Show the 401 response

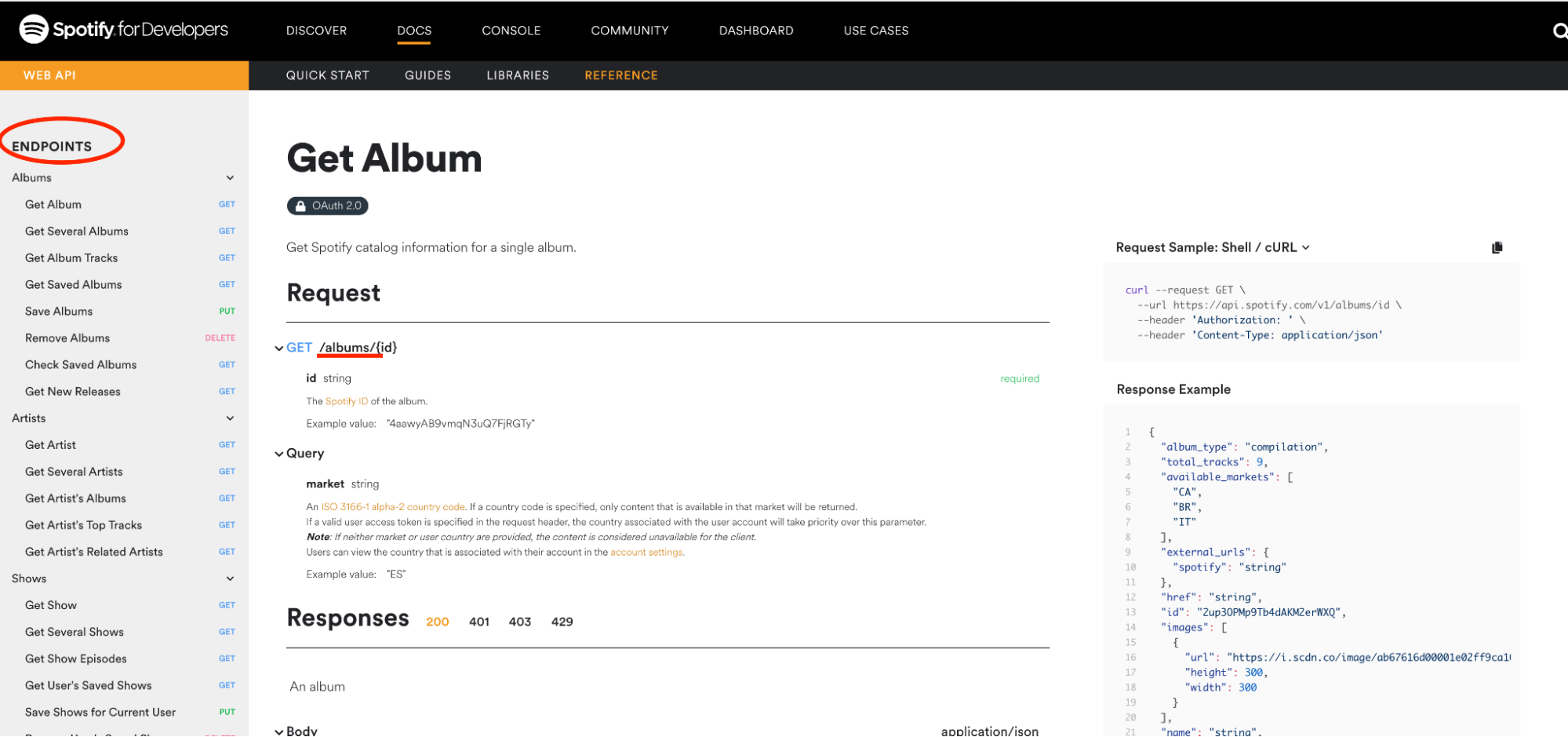pyautogui.click(x=479, y=622)
